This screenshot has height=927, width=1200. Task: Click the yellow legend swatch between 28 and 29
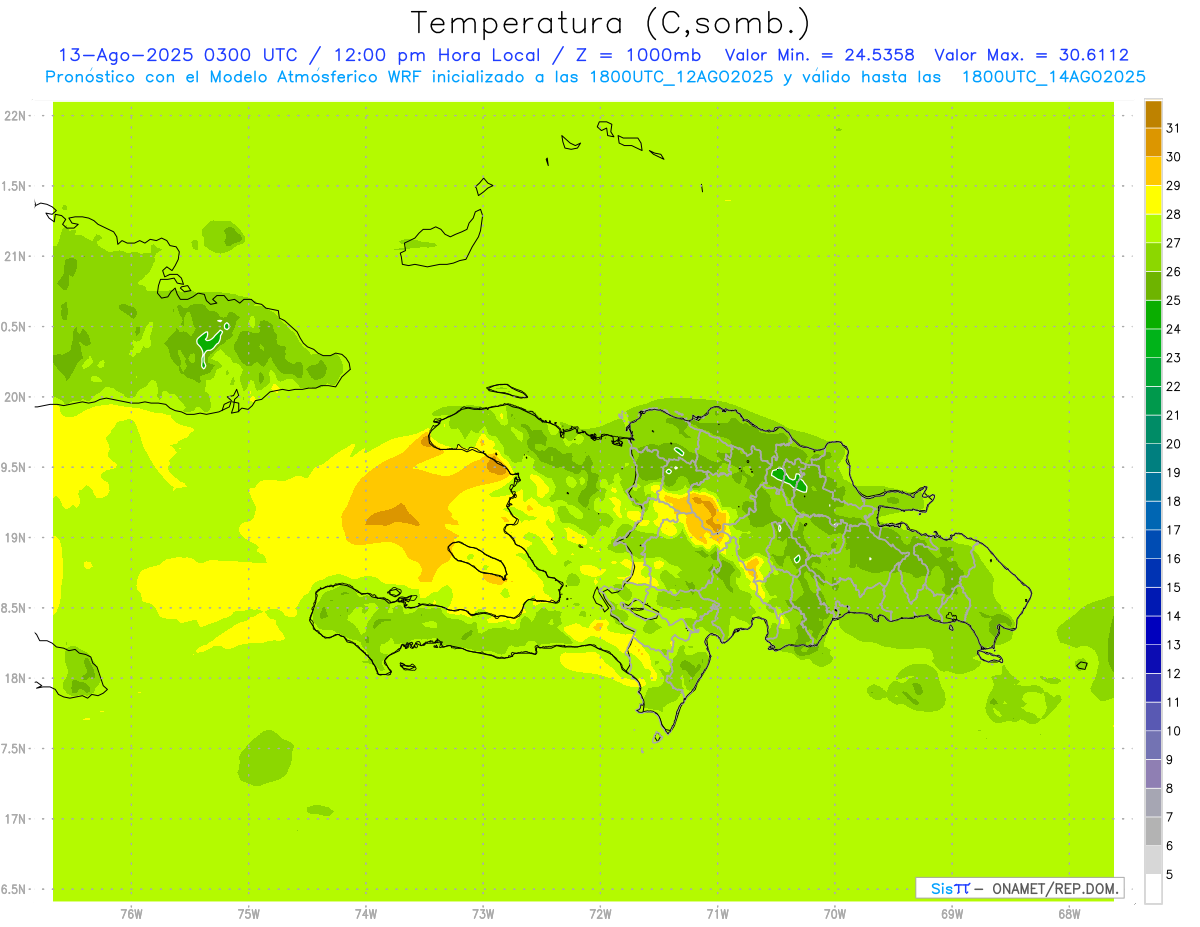click(x=1153, y=200)
